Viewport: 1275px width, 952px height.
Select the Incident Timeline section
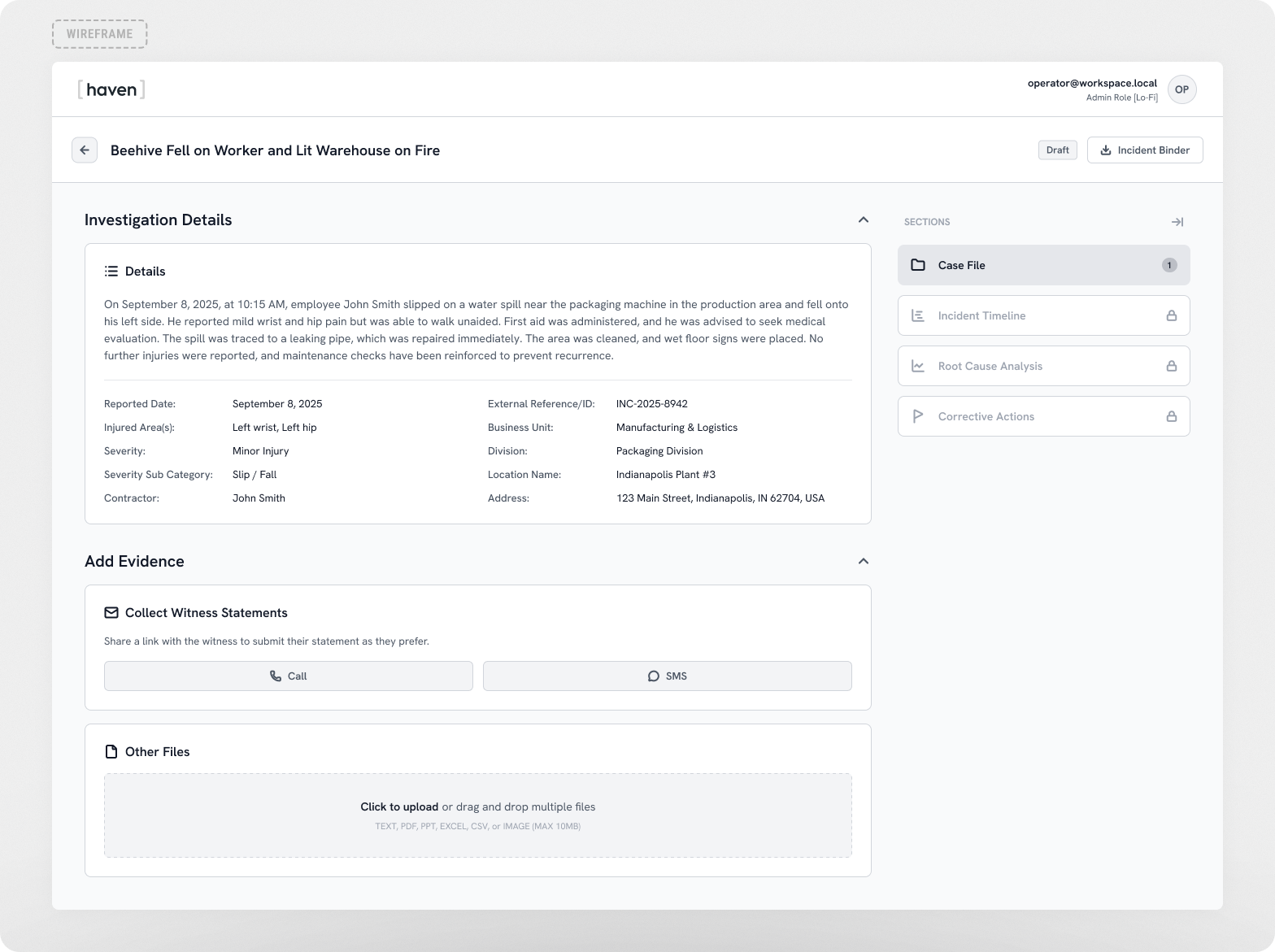(1044, 315)
